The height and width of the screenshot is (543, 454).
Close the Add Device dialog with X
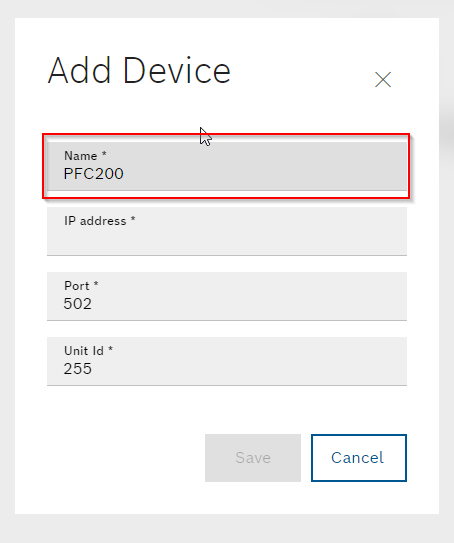tap(383, 80)
